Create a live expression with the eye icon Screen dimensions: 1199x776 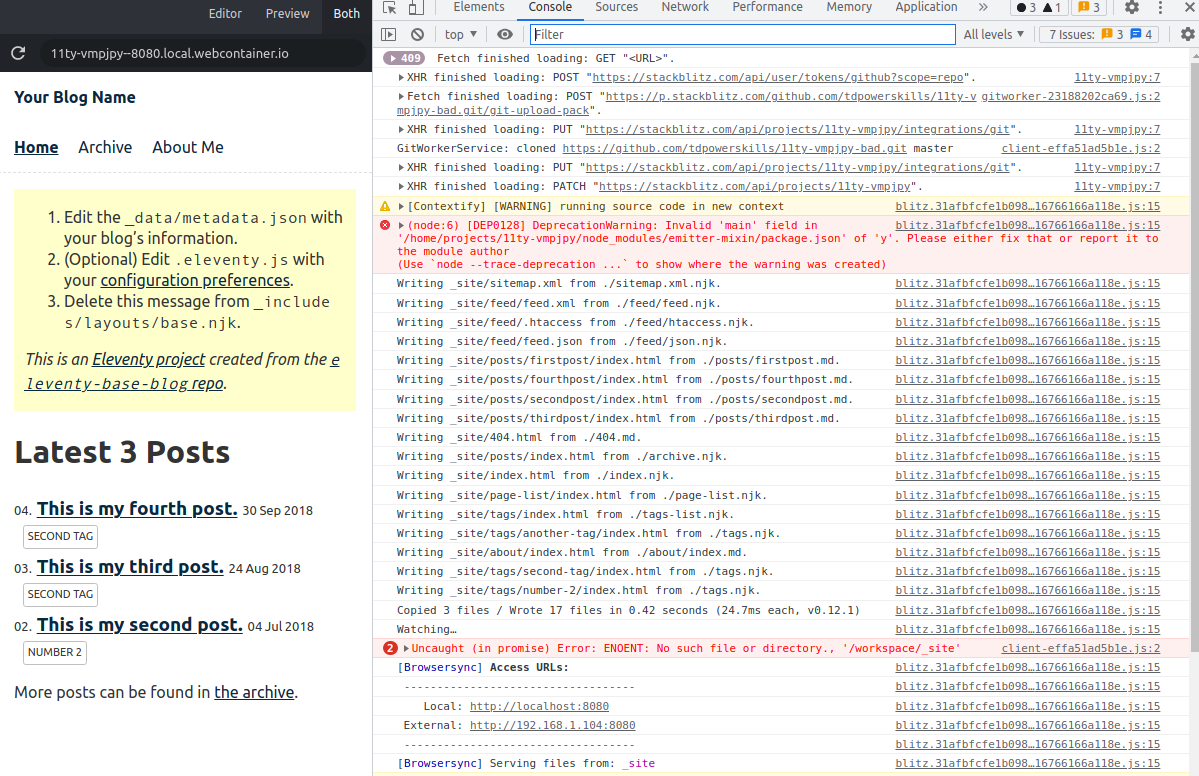click(505, 34)
